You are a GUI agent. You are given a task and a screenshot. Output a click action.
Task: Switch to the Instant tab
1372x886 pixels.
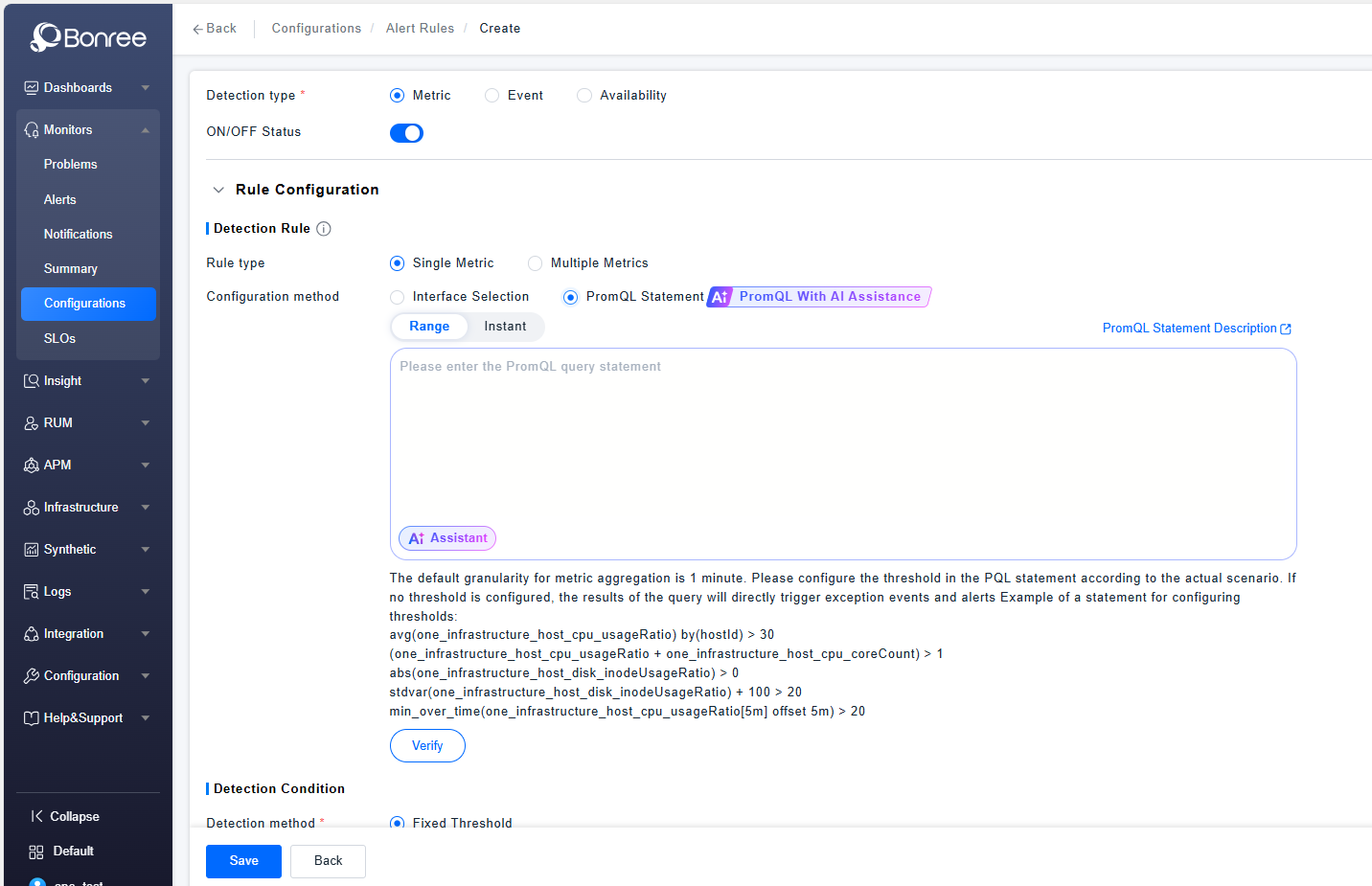[x=505, y=327]
